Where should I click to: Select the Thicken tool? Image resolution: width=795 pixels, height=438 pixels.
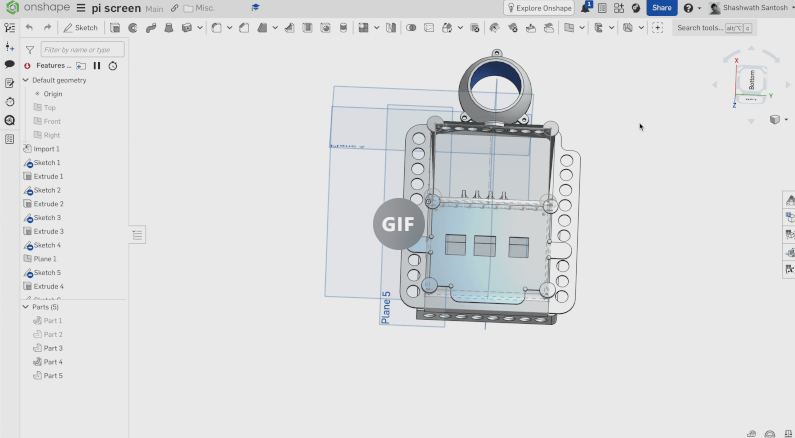[x=187, y=28]
